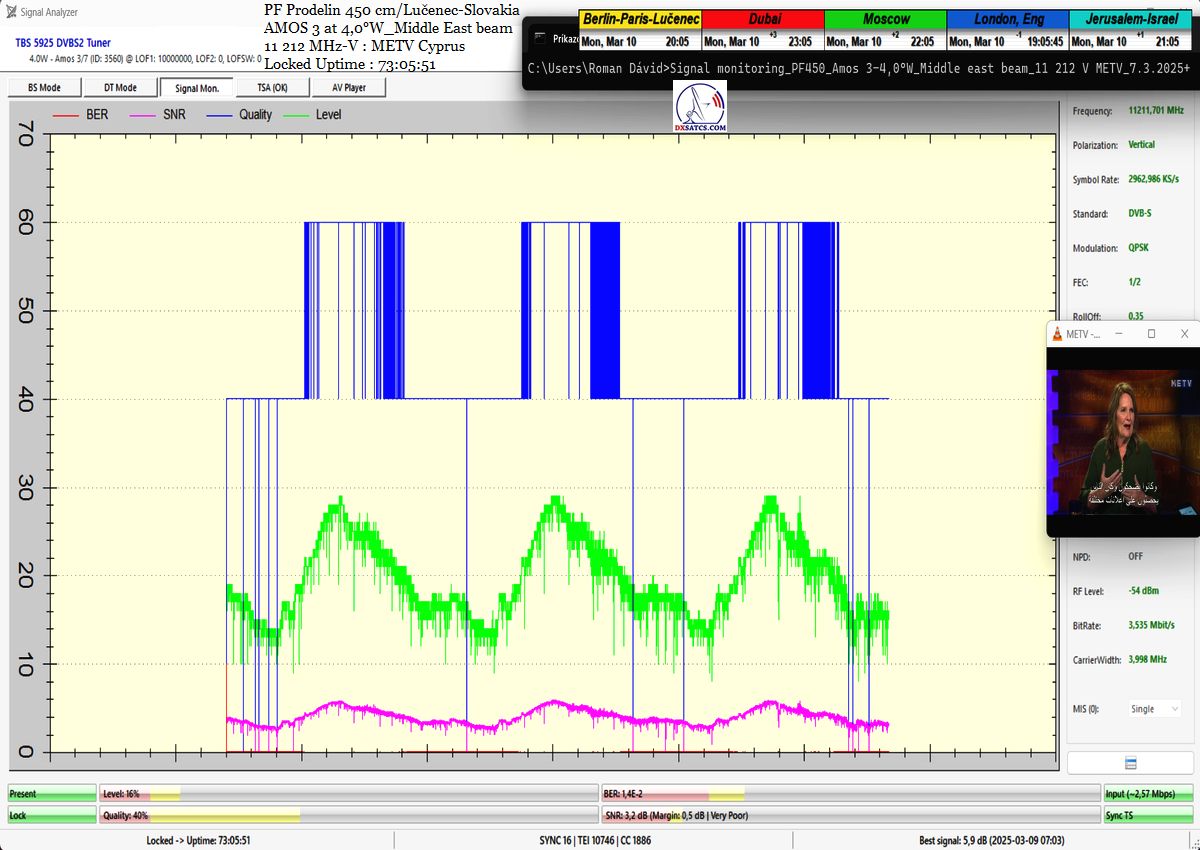
Task: Click the Quality 40% progress bar
Action: 348,816
